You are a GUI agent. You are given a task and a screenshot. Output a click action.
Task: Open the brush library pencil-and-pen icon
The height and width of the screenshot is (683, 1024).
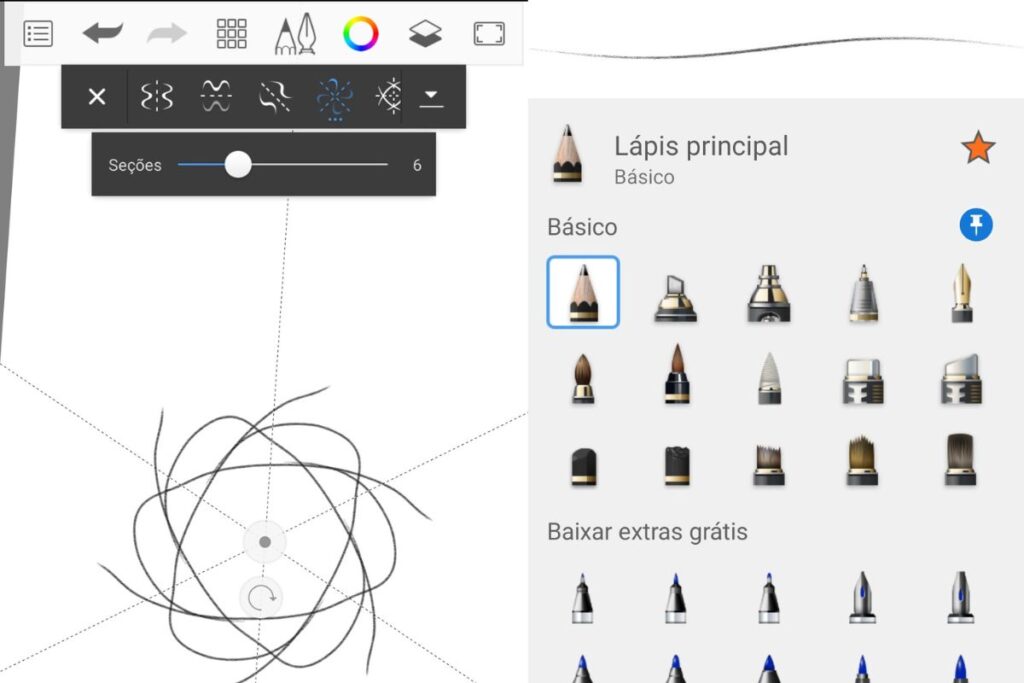(296, 34)
